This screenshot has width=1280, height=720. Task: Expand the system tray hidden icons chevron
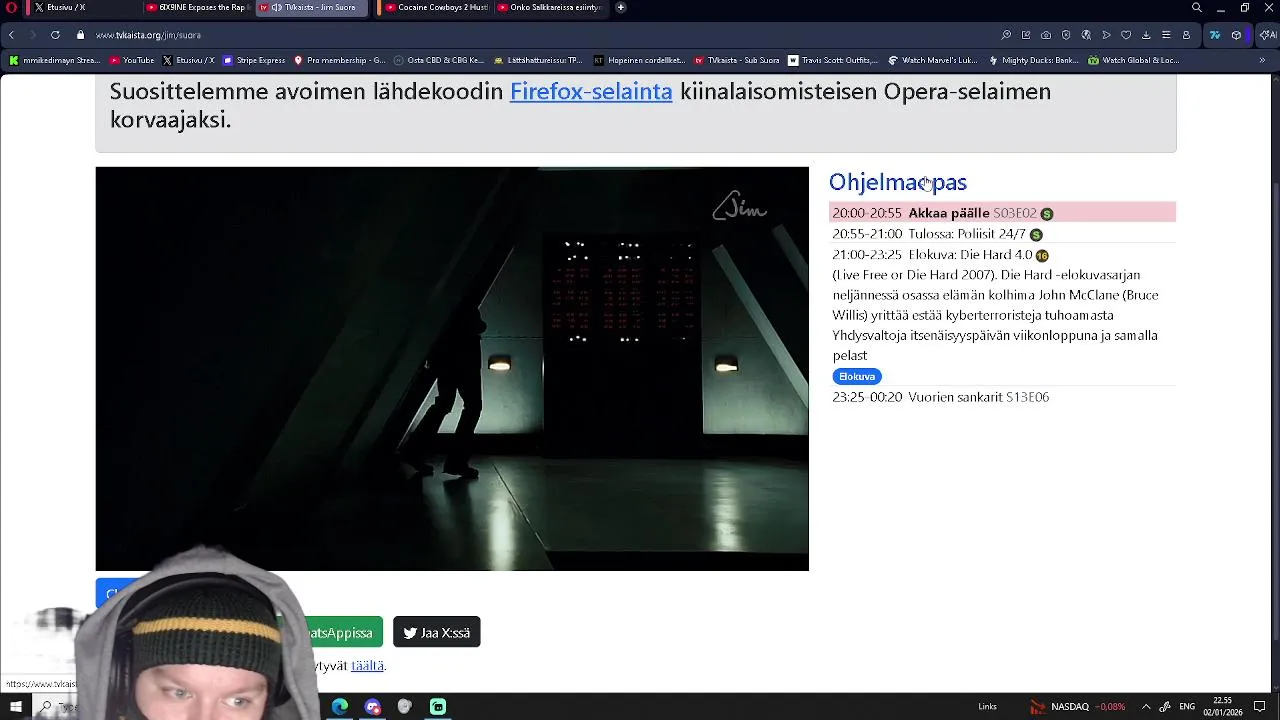(x=1146, y=707)
